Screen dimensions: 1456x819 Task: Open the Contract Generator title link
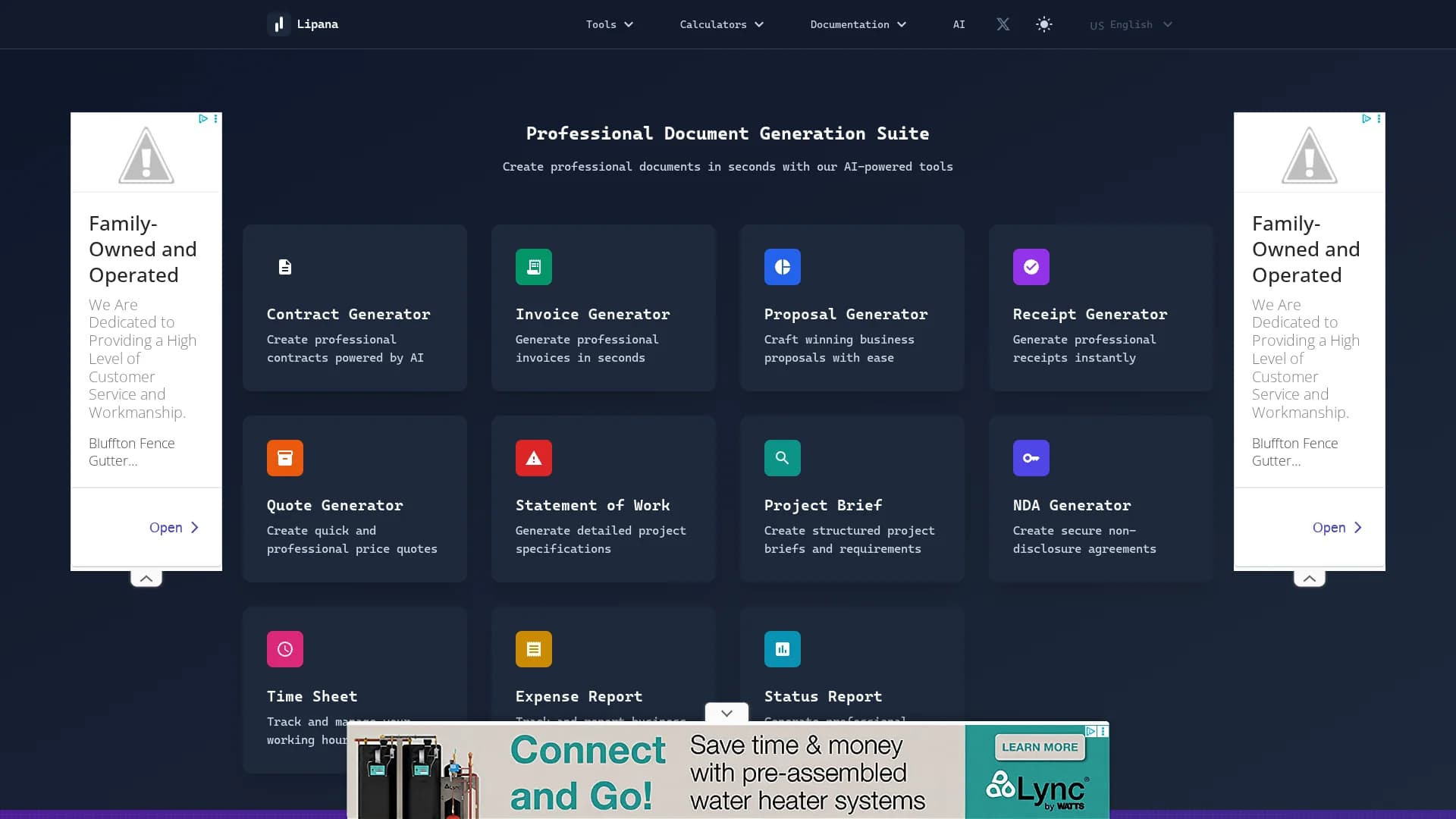tap(349, 315)
